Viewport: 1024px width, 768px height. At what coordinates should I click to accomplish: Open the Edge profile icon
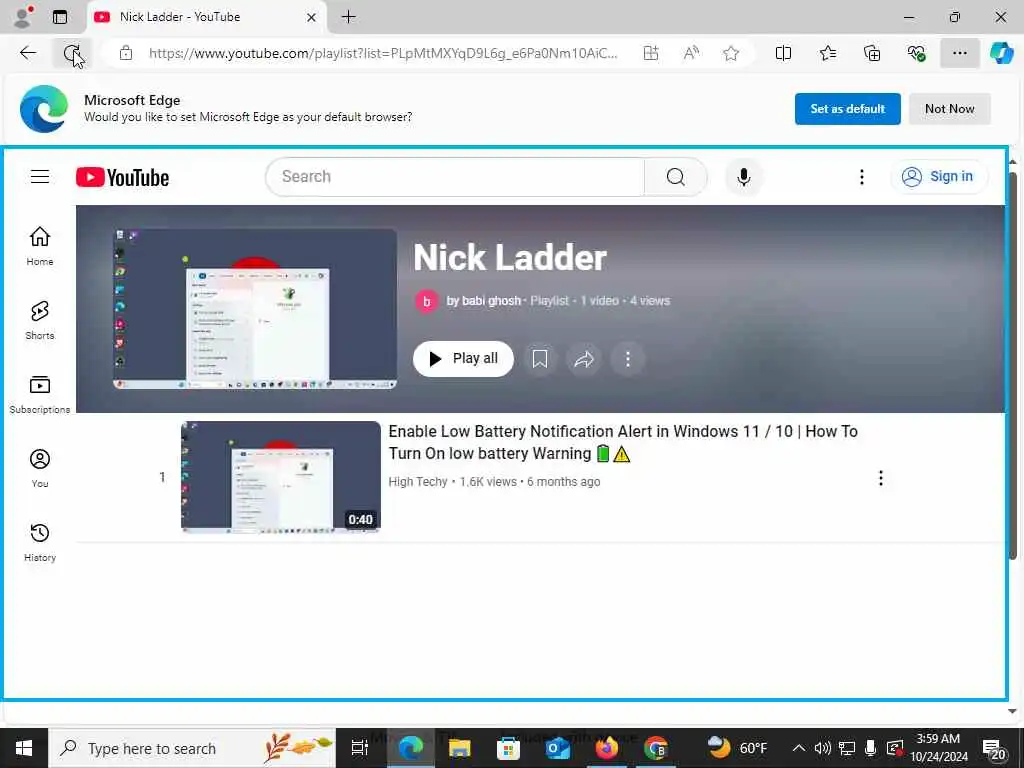pos(23,16)
